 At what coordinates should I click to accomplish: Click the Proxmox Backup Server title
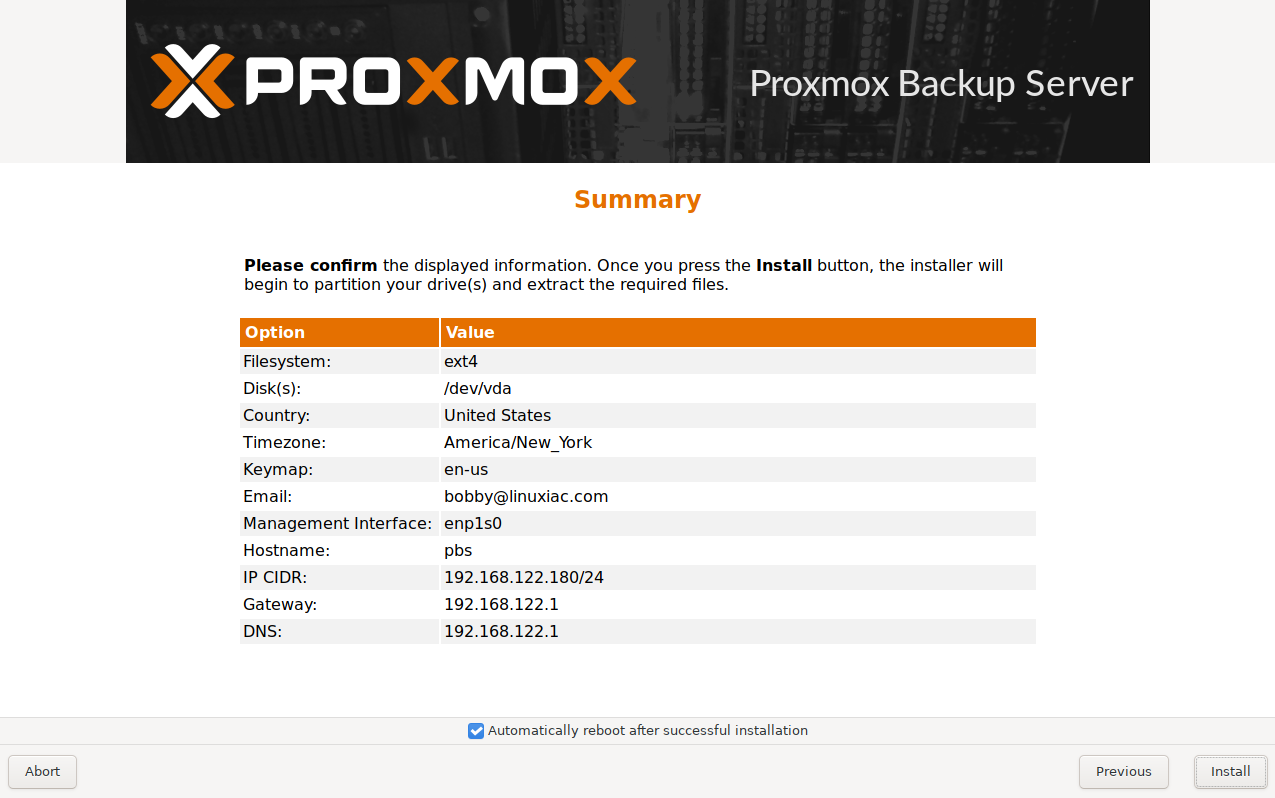[941, 84]
